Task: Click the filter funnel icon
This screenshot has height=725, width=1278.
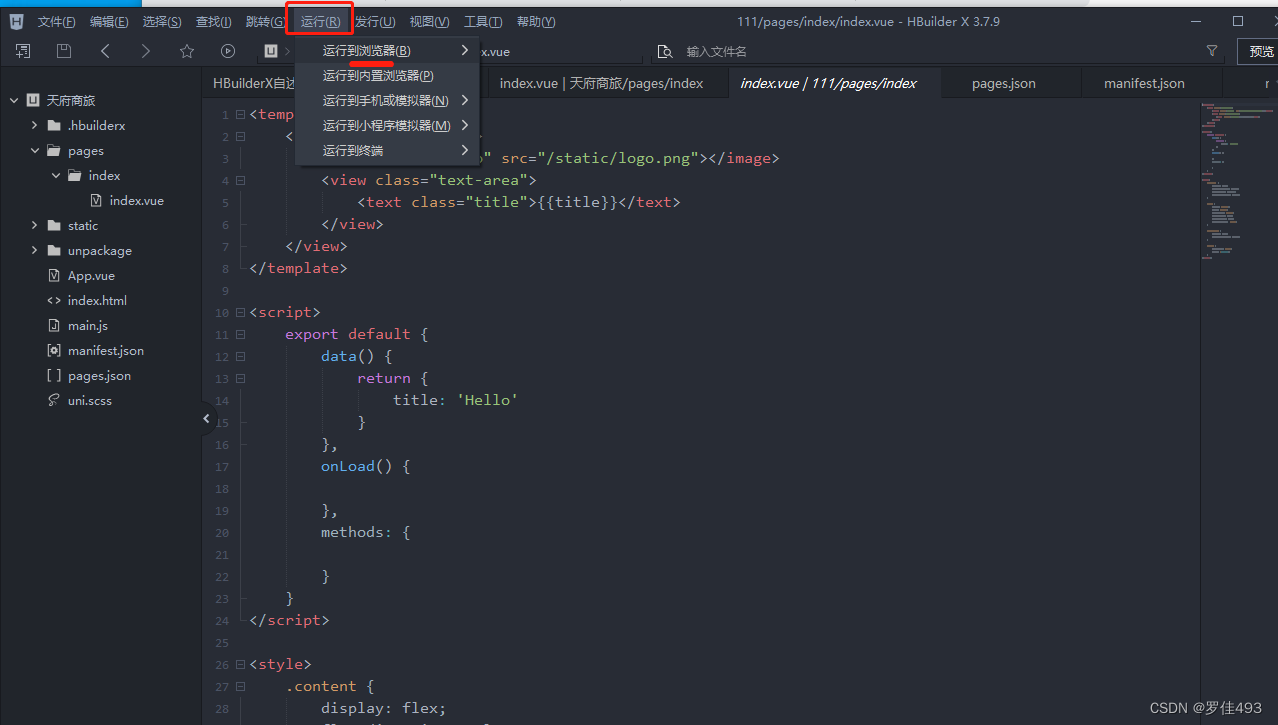Action: pyautogui.click(x=1212, y=51)
